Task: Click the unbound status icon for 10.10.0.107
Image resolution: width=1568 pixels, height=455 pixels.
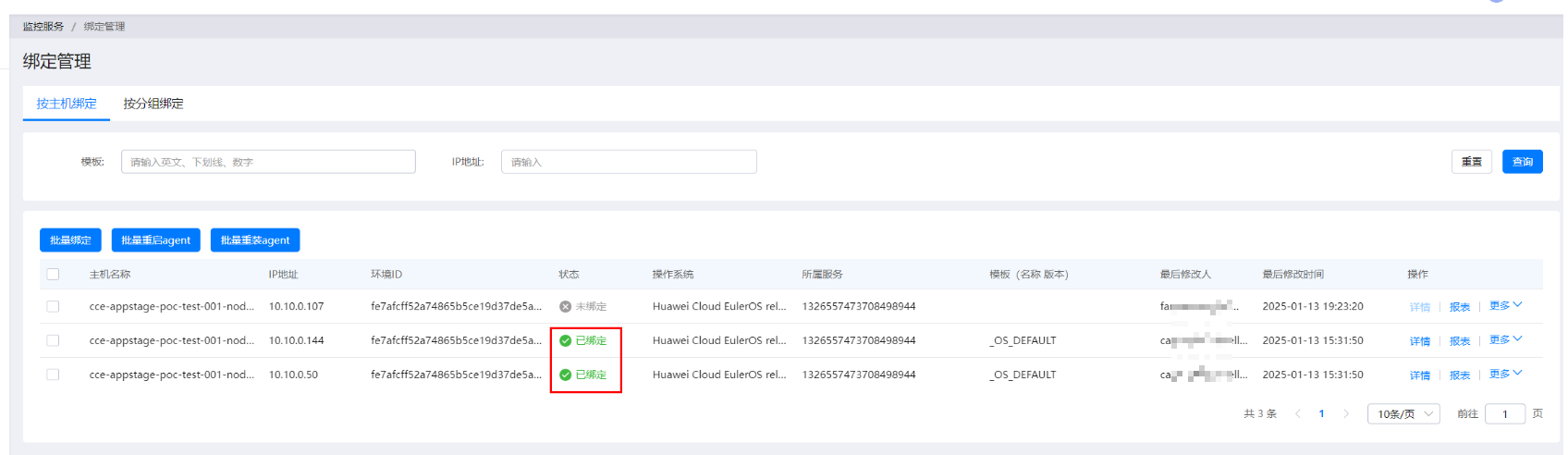Action: pyautogui.click(x=565, y=306)
